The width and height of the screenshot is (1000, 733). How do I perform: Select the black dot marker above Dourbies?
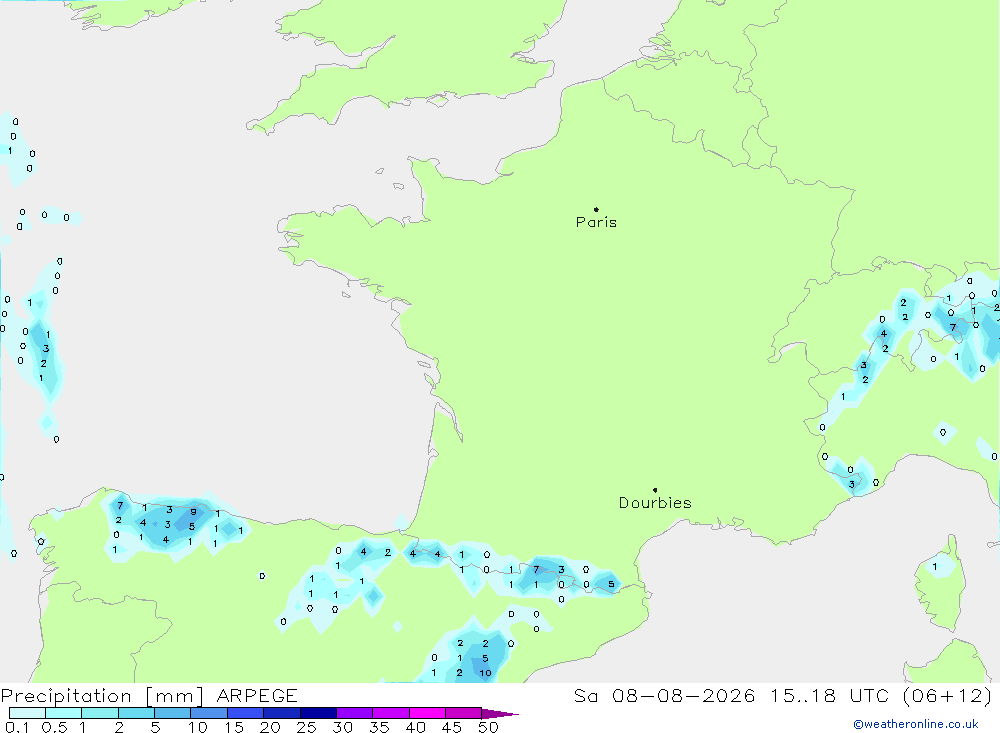[x=655, y=490]
